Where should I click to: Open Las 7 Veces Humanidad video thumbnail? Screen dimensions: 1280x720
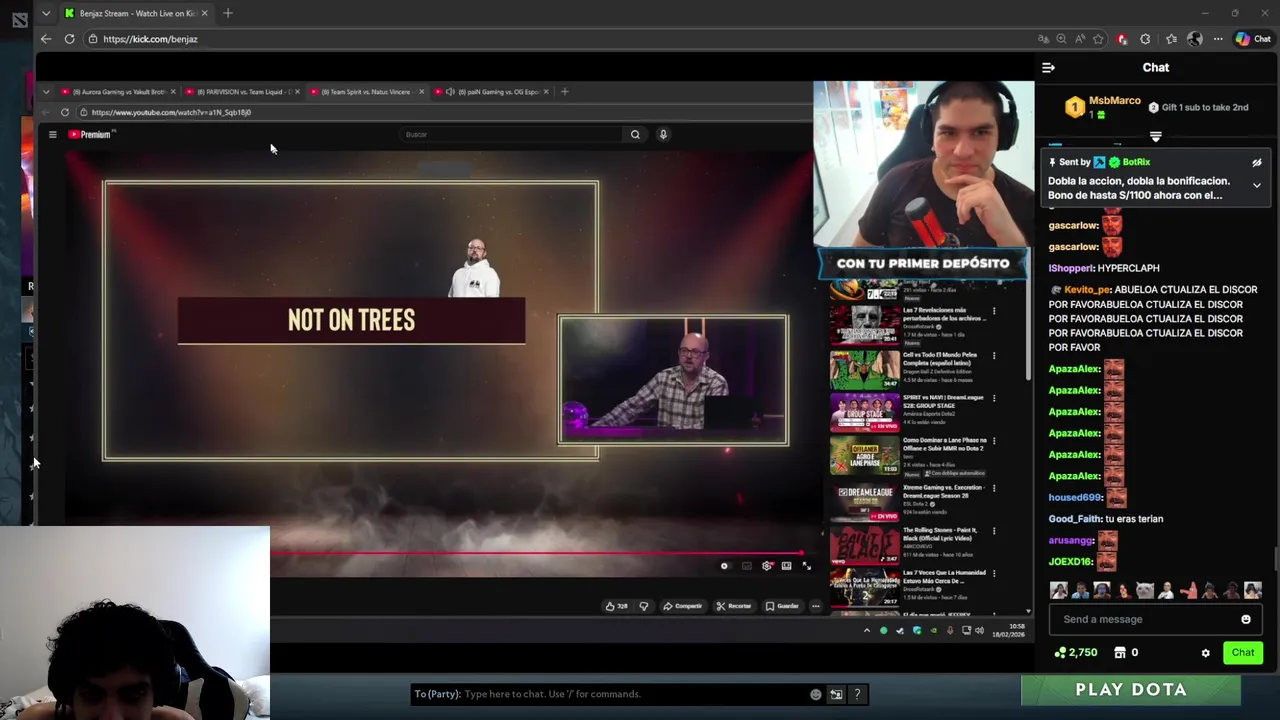pyautogui.click(x=864, y=587)
